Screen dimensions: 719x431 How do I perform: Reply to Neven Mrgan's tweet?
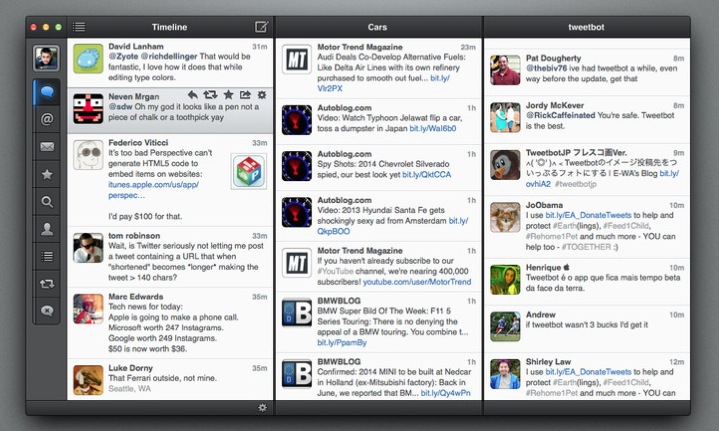pyautogui.click(x=193, y=95)
